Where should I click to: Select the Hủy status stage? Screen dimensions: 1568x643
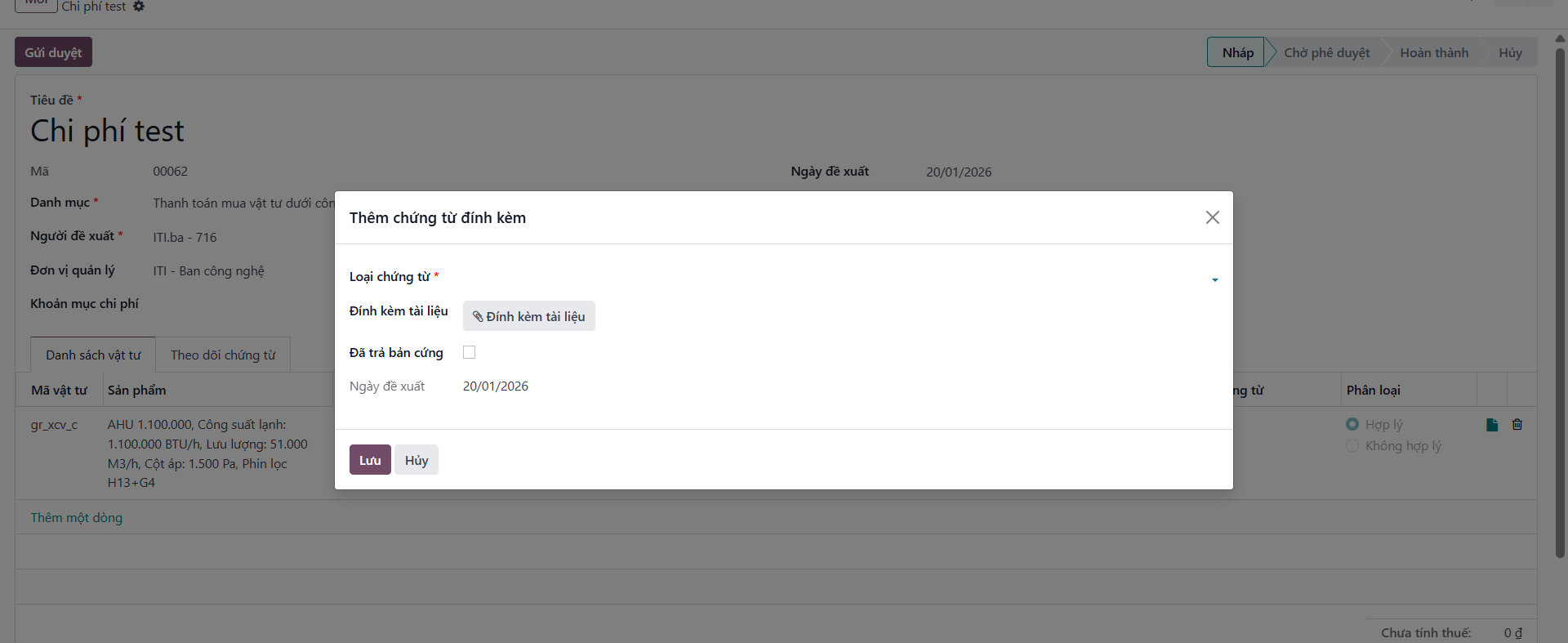[x=1510, y=52]
